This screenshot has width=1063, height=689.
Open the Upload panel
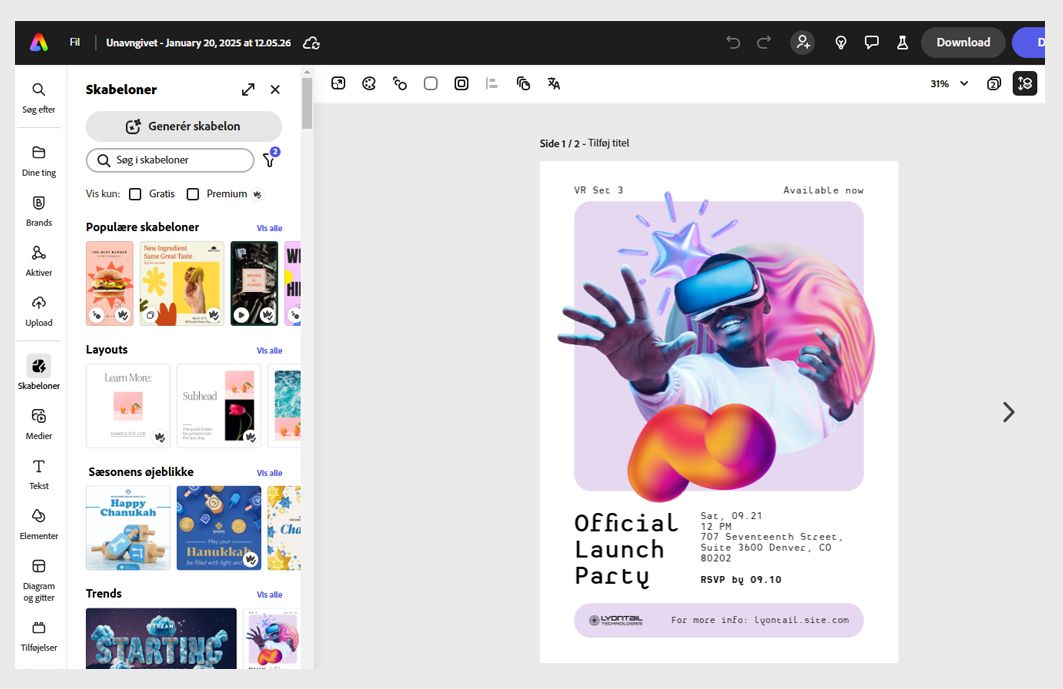(38, 312)
